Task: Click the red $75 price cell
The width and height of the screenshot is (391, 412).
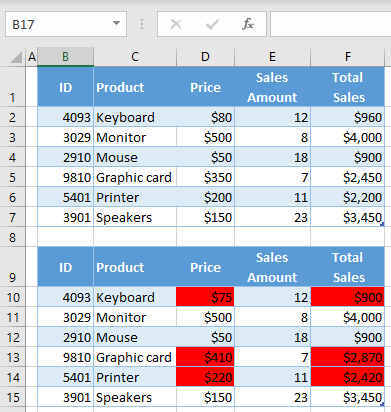Action: pyautogui.click(x=205, y=297)
